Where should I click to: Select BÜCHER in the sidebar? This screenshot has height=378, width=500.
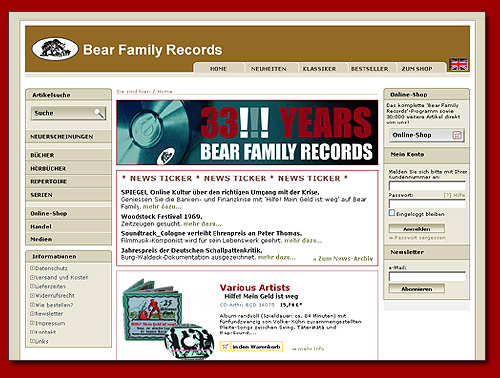[68, 155]
